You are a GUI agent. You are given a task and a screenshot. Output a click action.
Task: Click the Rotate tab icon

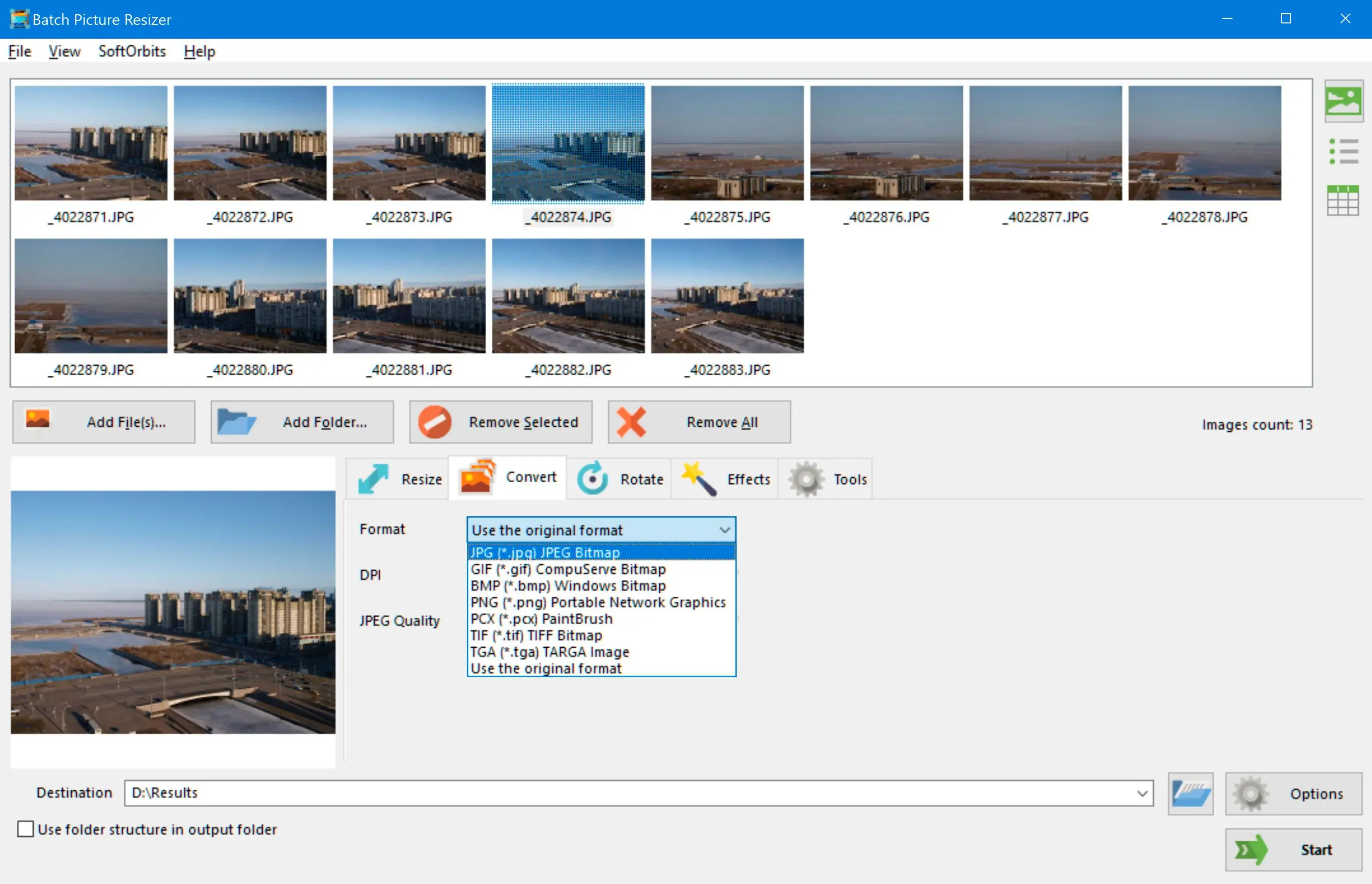click(x=591, y=479)
